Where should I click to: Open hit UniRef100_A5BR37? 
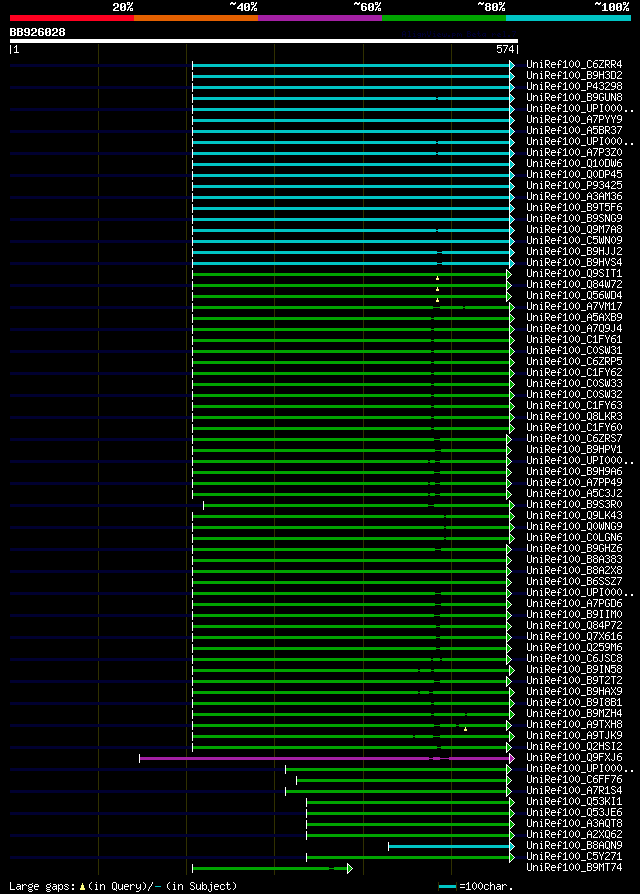click(x=574, y=131)
